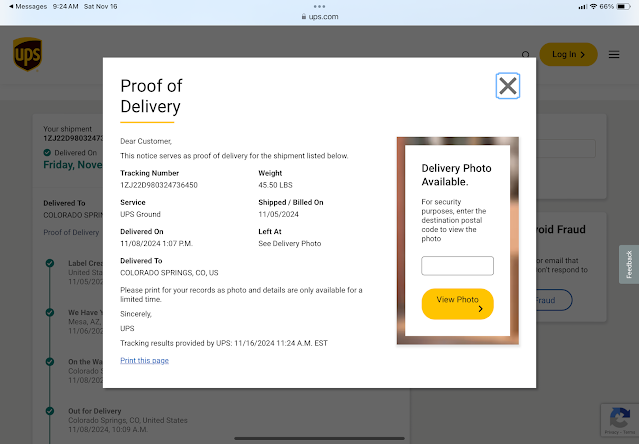The height and width of the screenshot is (444, 639).
Task: Click the search magnifier icon
Action: [x=526, y=54]
